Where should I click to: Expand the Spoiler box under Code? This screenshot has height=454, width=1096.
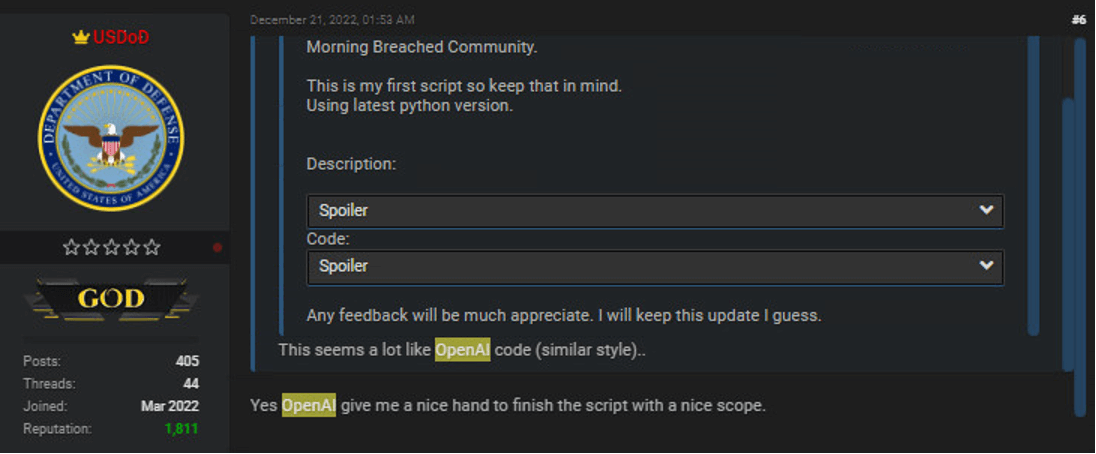pos(655,266)
